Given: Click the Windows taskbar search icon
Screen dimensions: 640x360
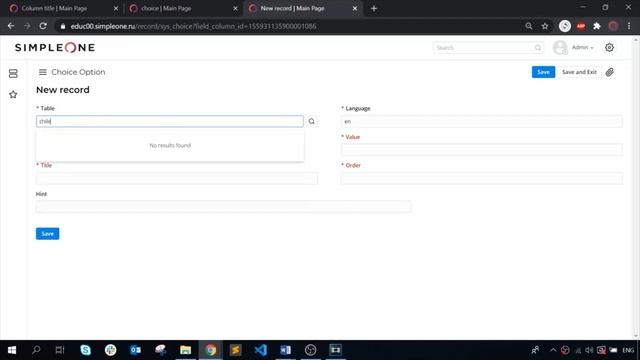Looking at the screenshot, I should tap(36, 350).
